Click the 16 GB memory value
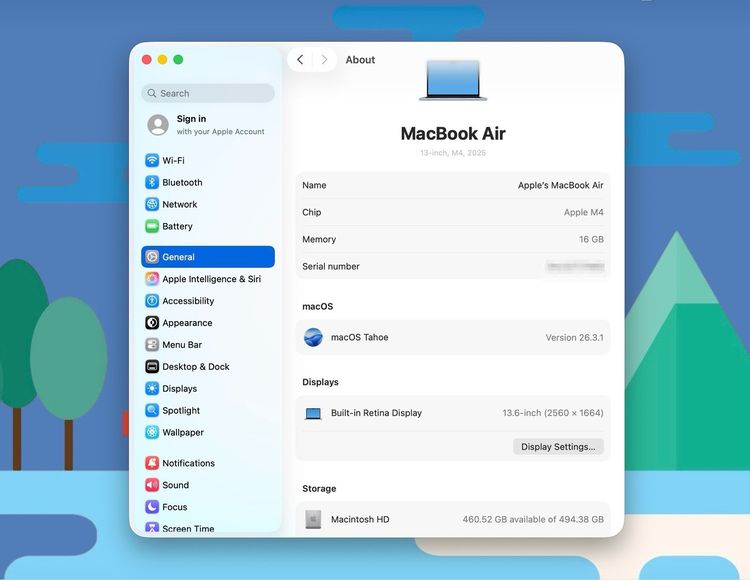750x580 pixels. pyautogui.click(x=591, y=239)
